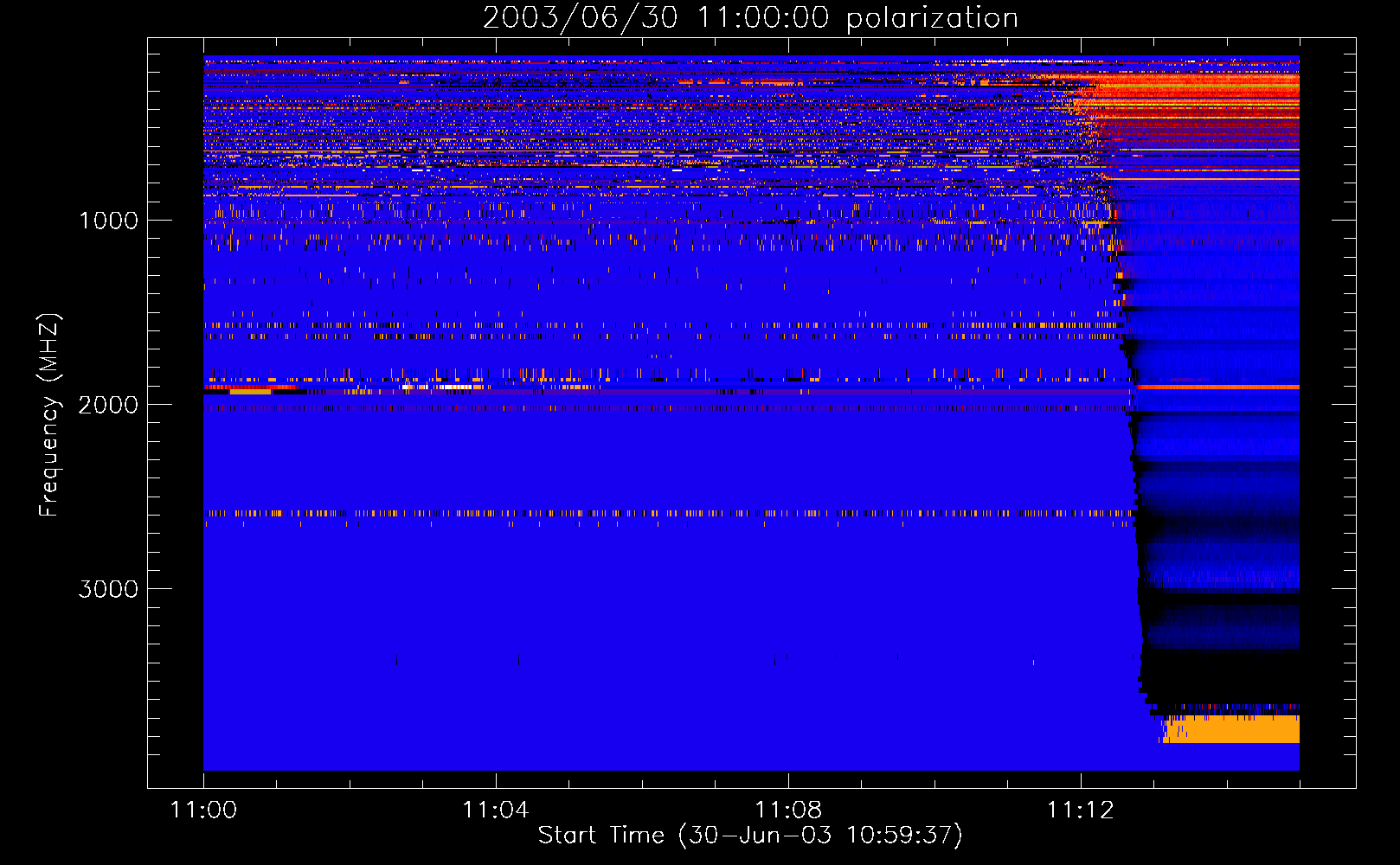The image size is (1400, 865).
Task: Click the 2000 frequency tick label
Action: 108,405
